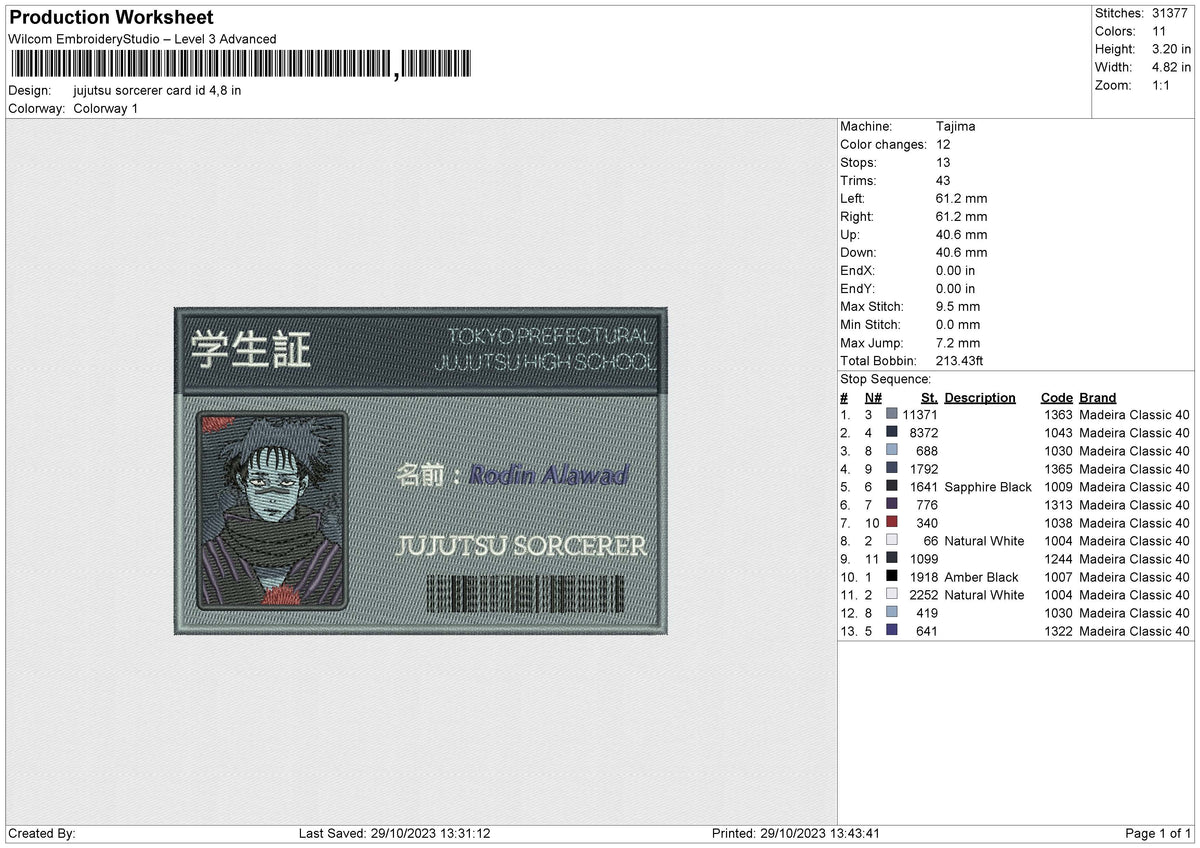1200x848 pixels.
Task: Click the Description column header
Action: 980,398
